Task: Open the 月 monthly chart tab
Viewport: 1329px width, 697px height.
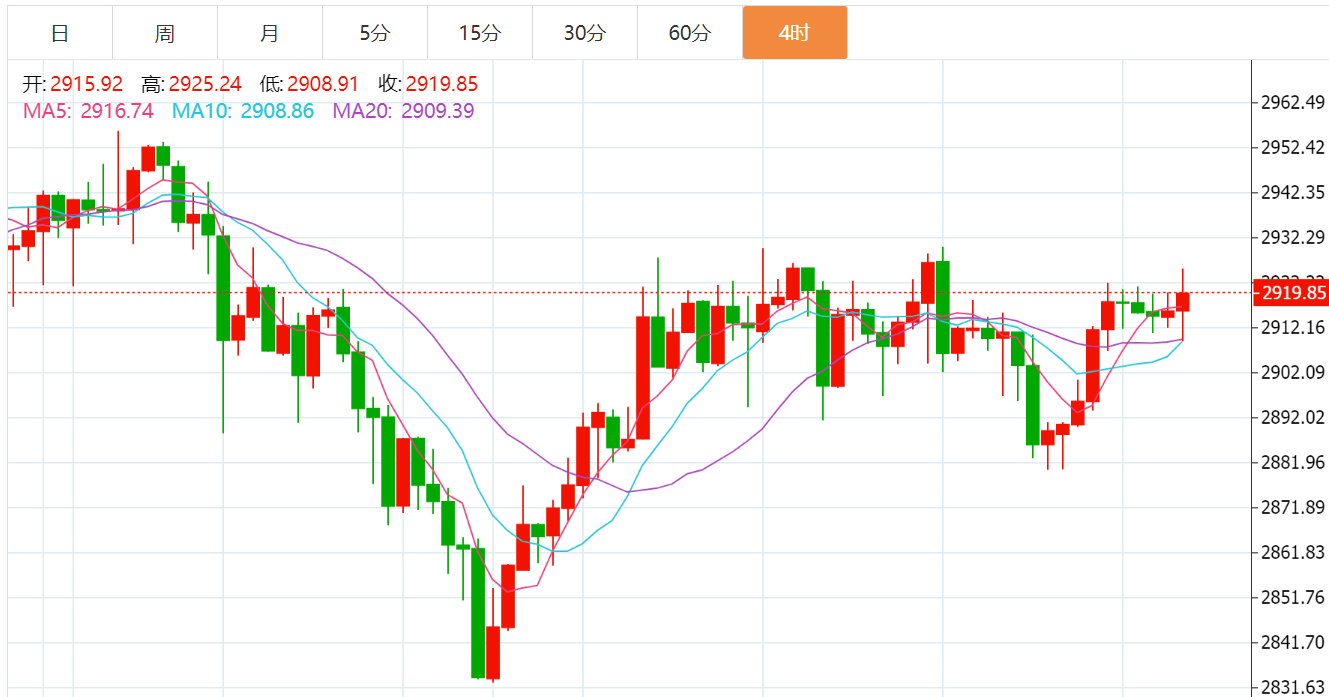Action: (270, 33)
